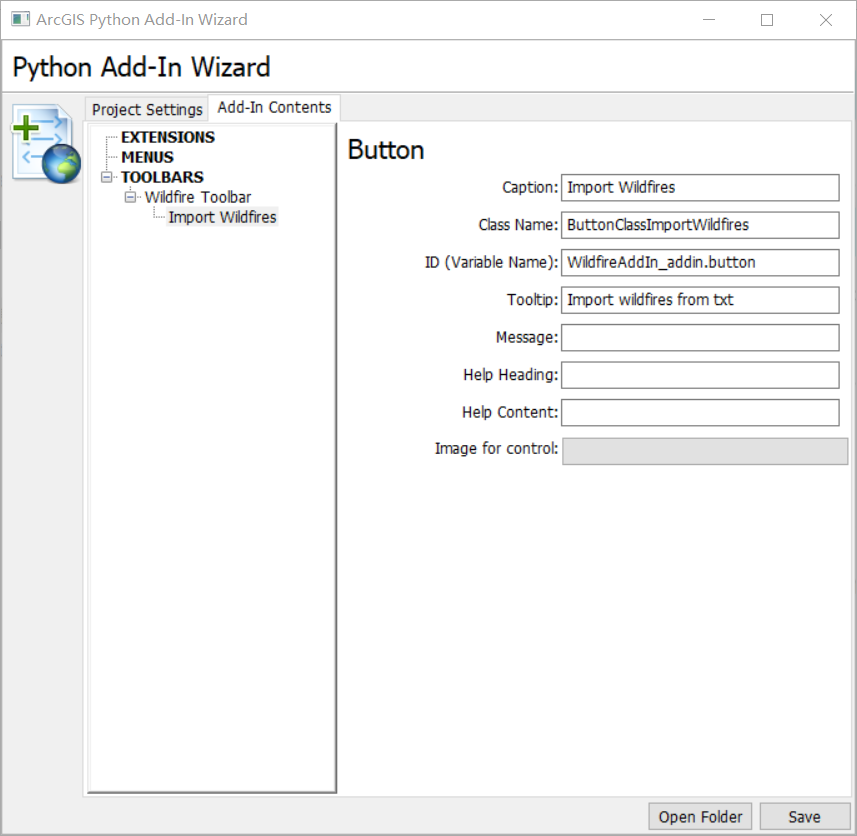Select EXTENSIONS in the tree

click(x=167, y=137)
